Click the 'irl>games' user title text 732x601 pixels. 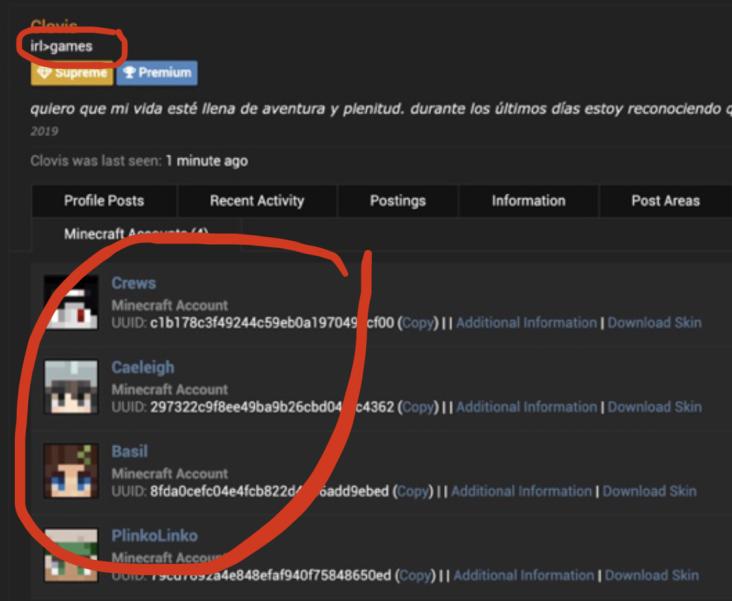click(62, 46)
